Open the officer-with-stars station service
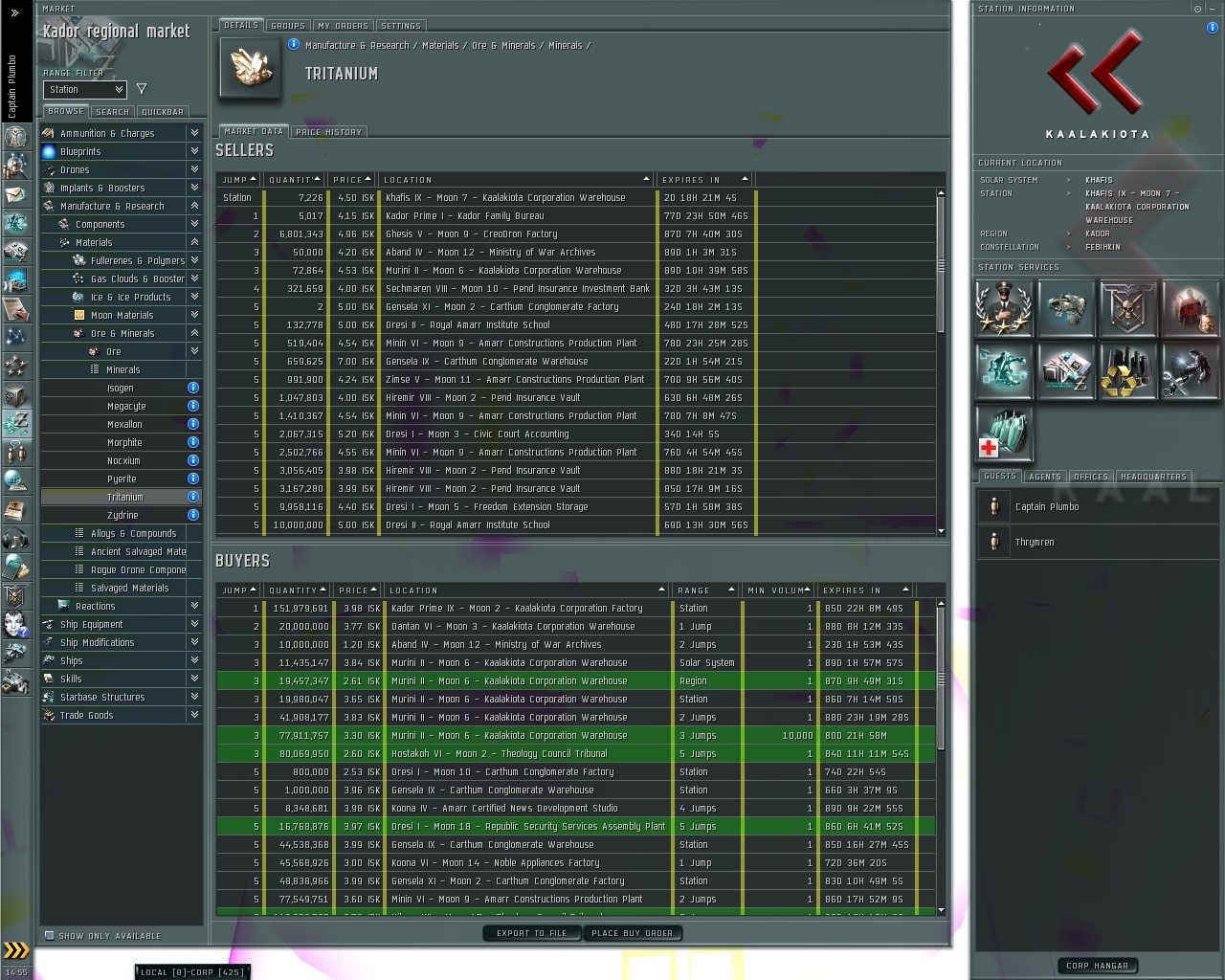 pos(1004,308)
